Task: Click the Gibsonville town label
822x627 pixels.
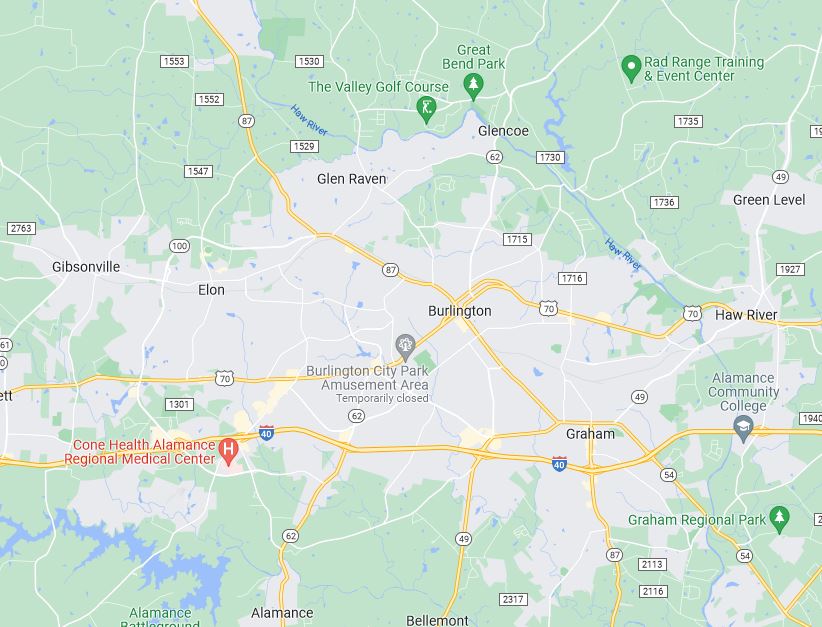Action: coord(86,267)
